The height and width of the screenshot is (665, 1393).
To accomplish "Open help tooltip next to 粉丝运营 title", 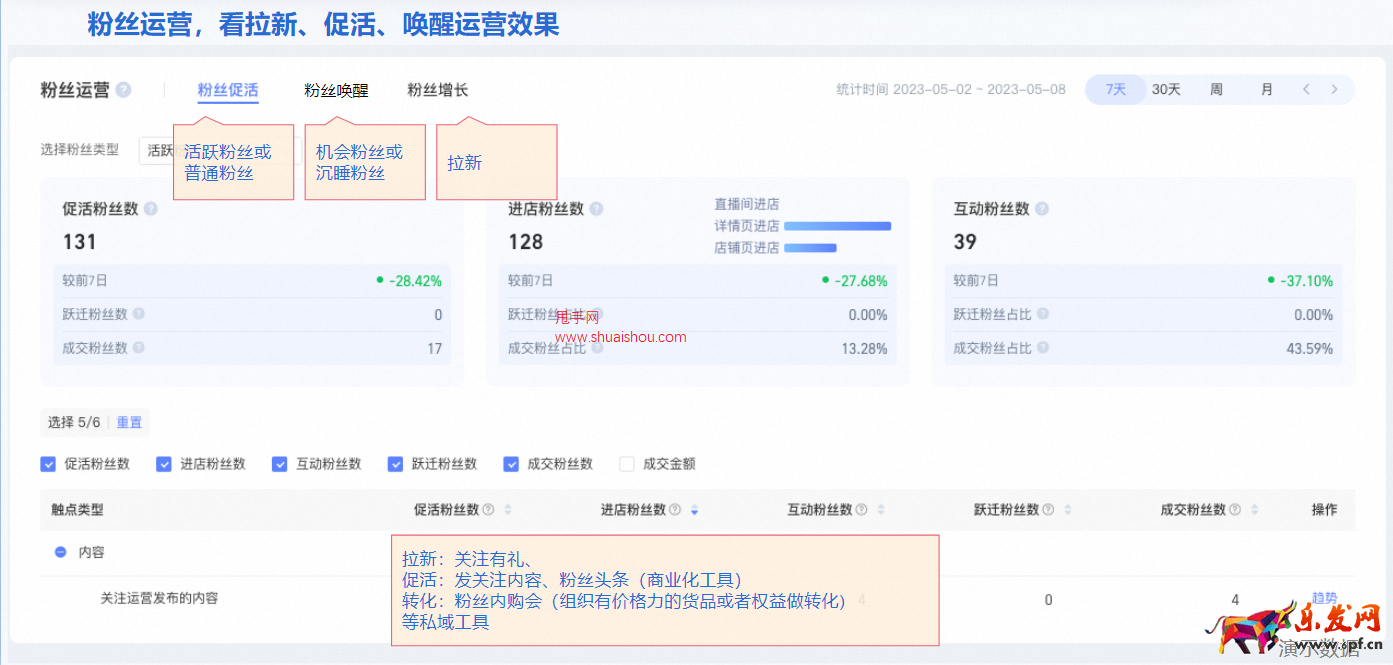I will pos(122,89).
